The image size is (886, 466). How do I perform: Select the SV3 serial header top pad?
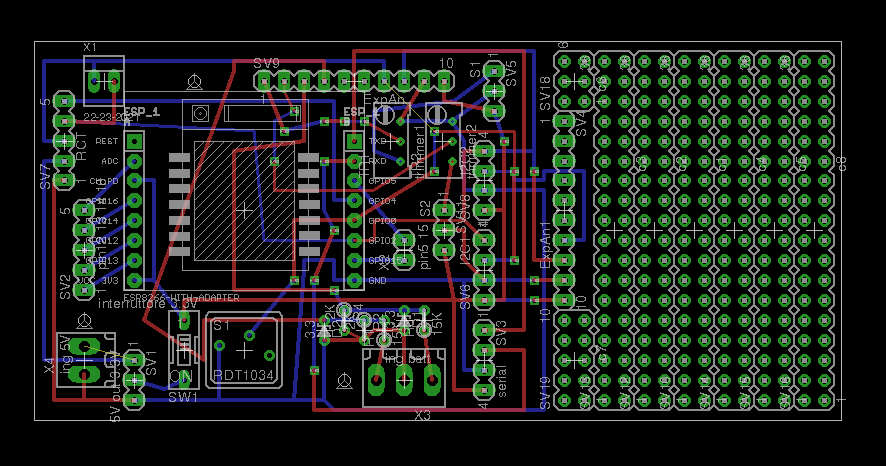pyautogui.click(x=484, y=330)
